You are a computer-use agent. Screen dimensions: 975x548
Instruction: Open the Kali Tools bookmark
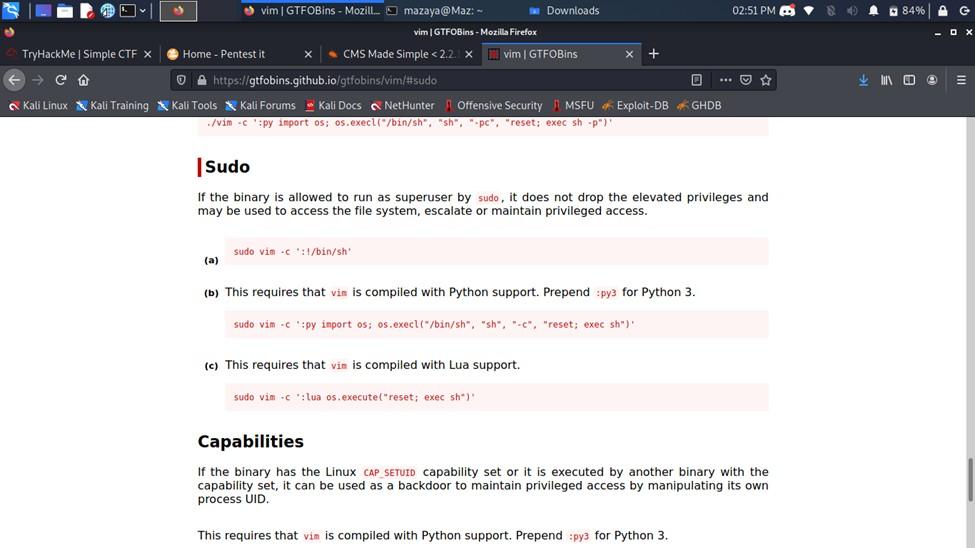click(187, 105)
